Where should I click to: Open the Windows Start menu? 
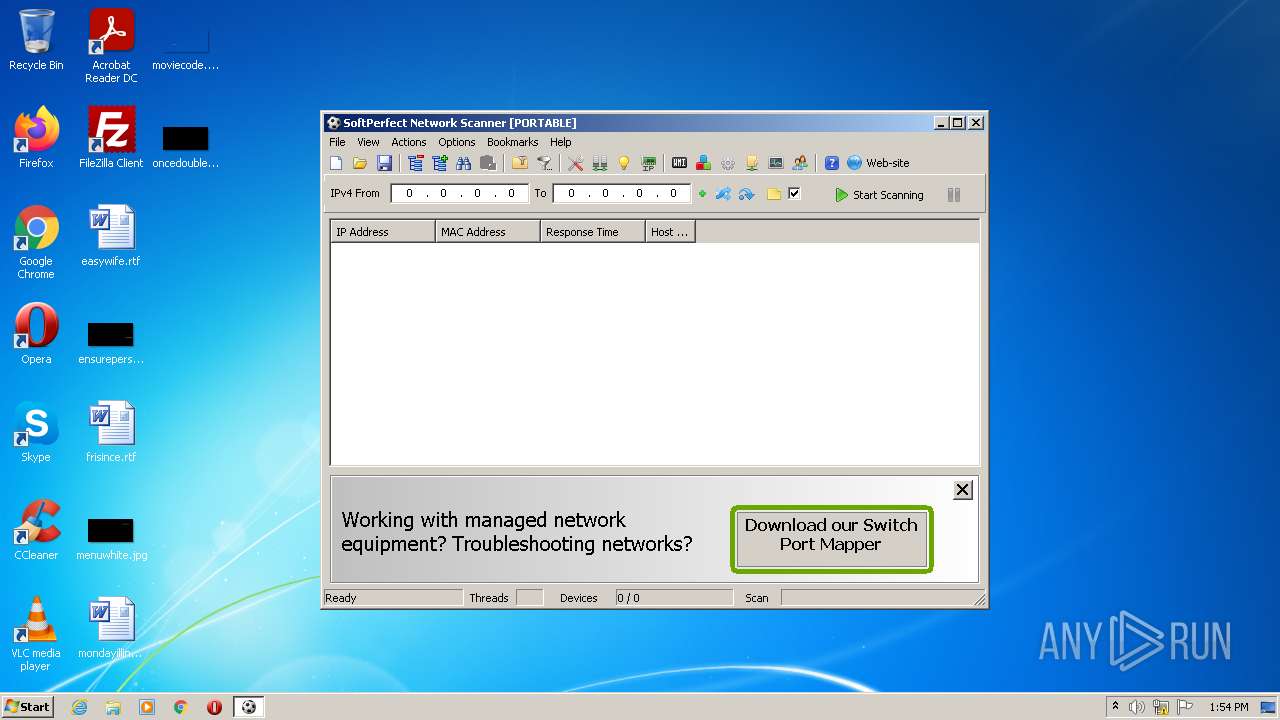pyautogui.click(x=27, y=706)
